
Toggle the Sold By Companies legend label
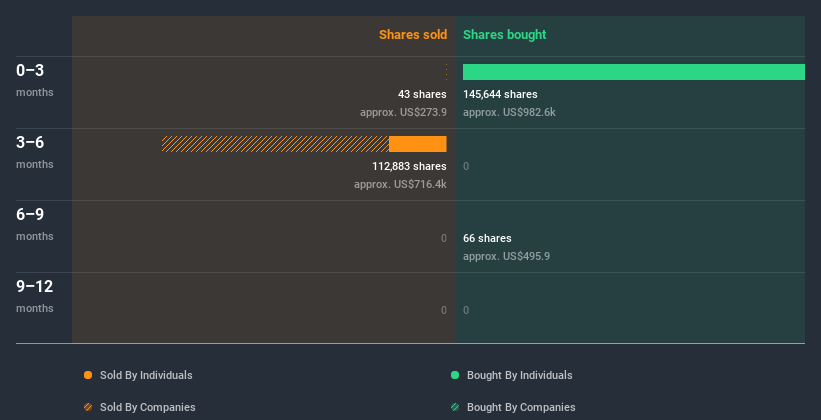click(x=148, y=407)
